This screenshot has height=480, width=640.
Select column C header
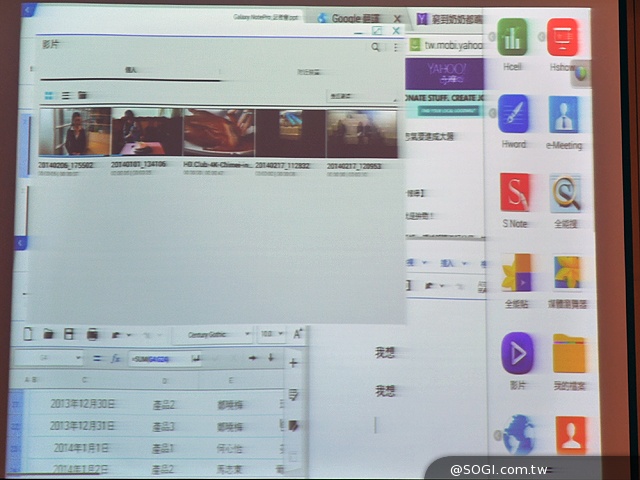click(84, 380)
